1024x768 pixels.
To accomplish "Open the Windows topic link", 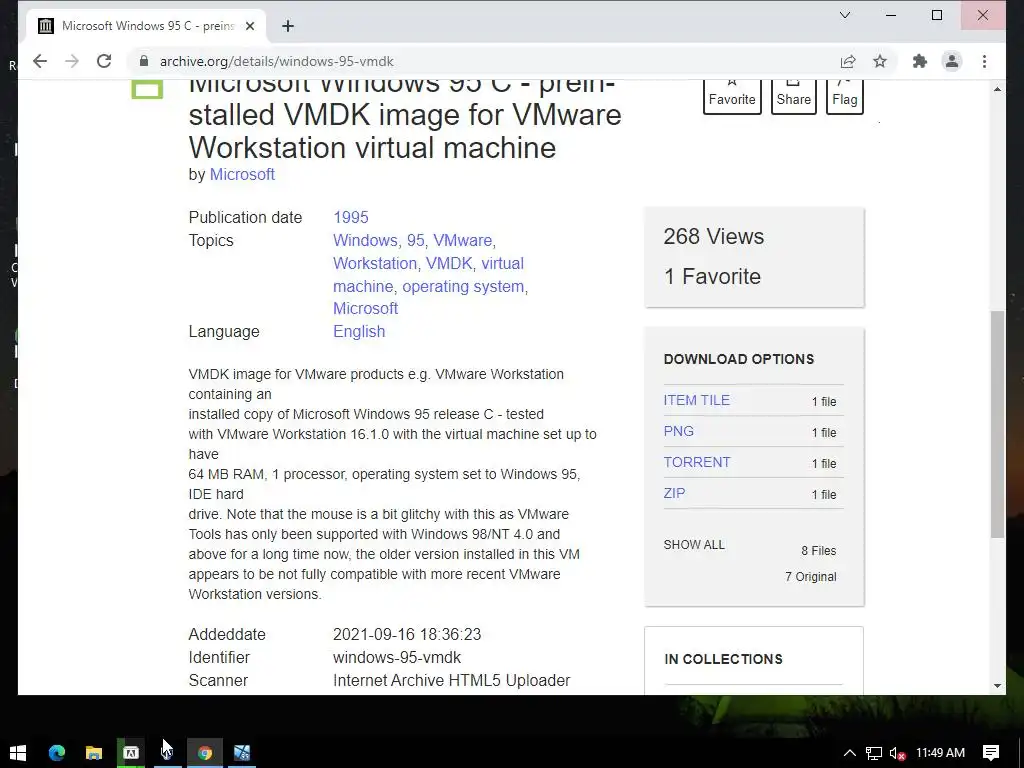I will pos(364,240).
